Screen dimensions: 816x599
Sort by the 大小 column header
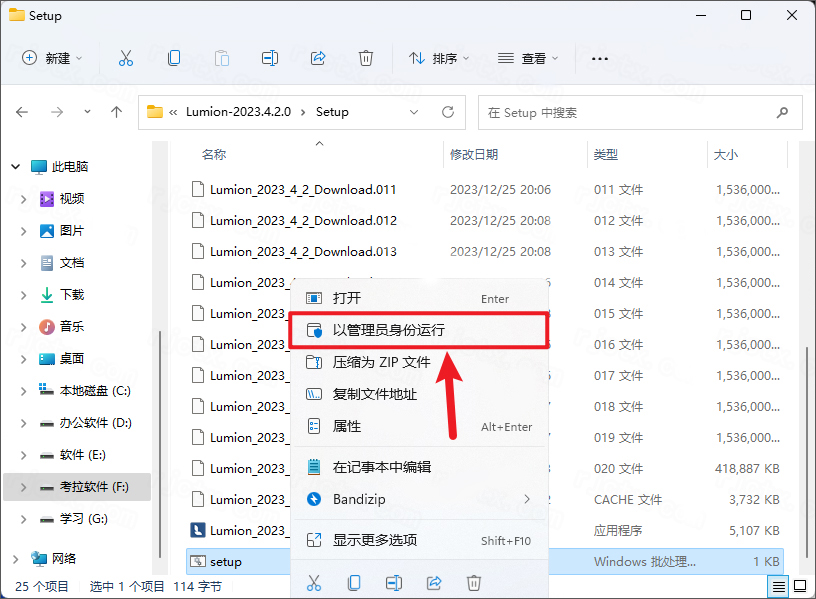click(x=726, y=155)
